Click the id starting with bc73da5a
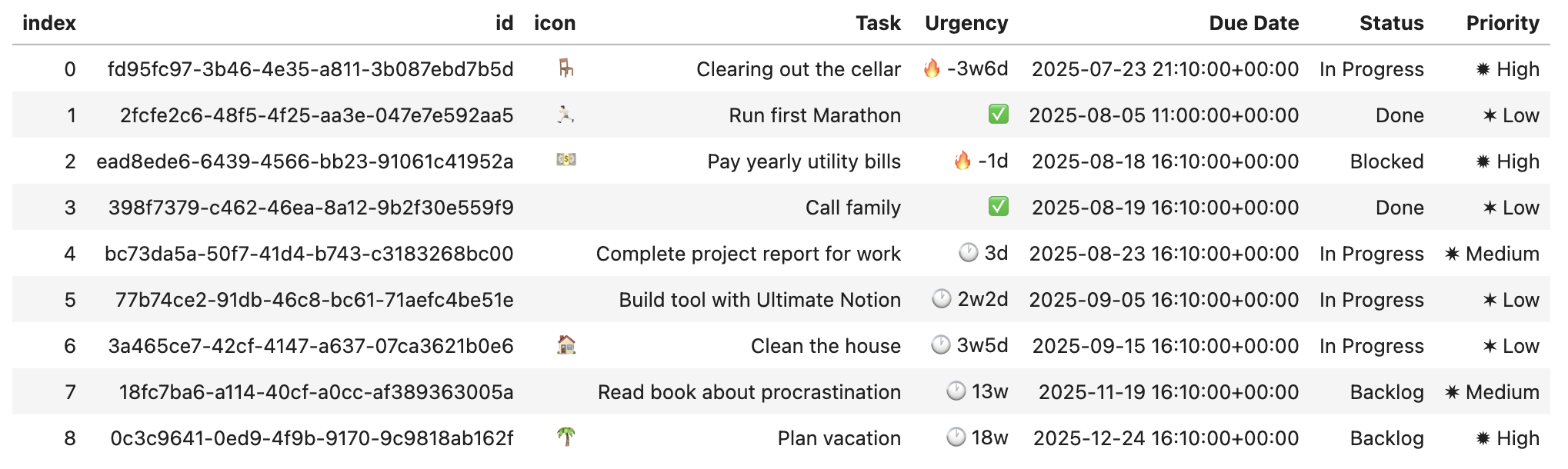Viewport: 1568px width, 469px height. [309, 254]
